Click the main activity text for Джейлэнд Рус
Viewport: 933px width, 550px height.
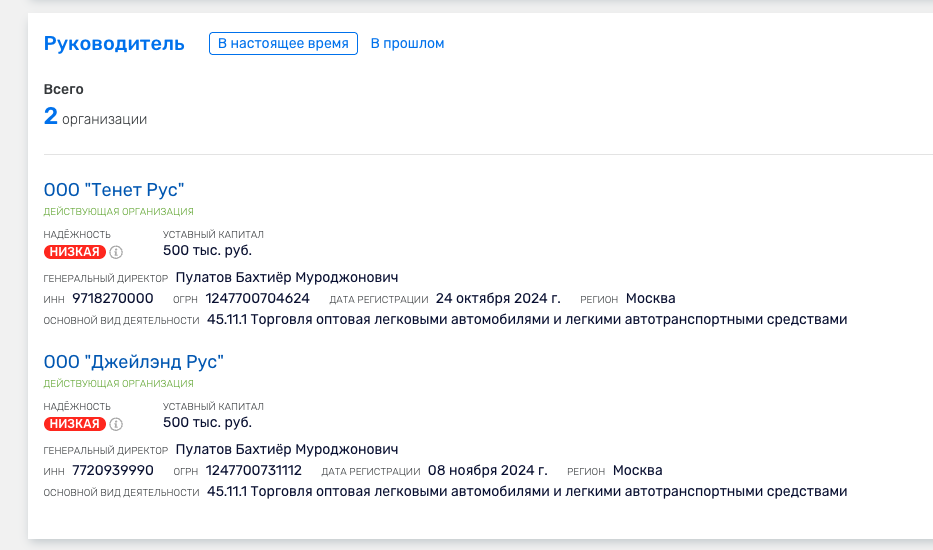(x=527, y=492)
